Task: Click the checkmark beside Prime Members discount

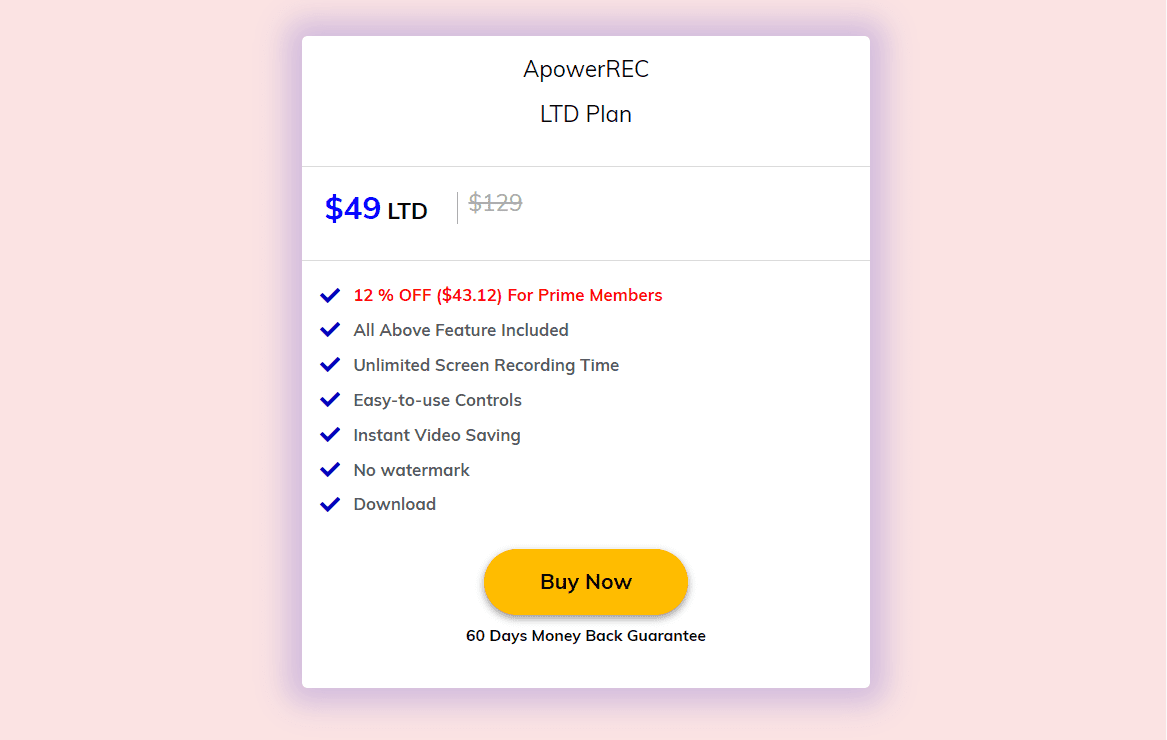Action: [330, 295]
